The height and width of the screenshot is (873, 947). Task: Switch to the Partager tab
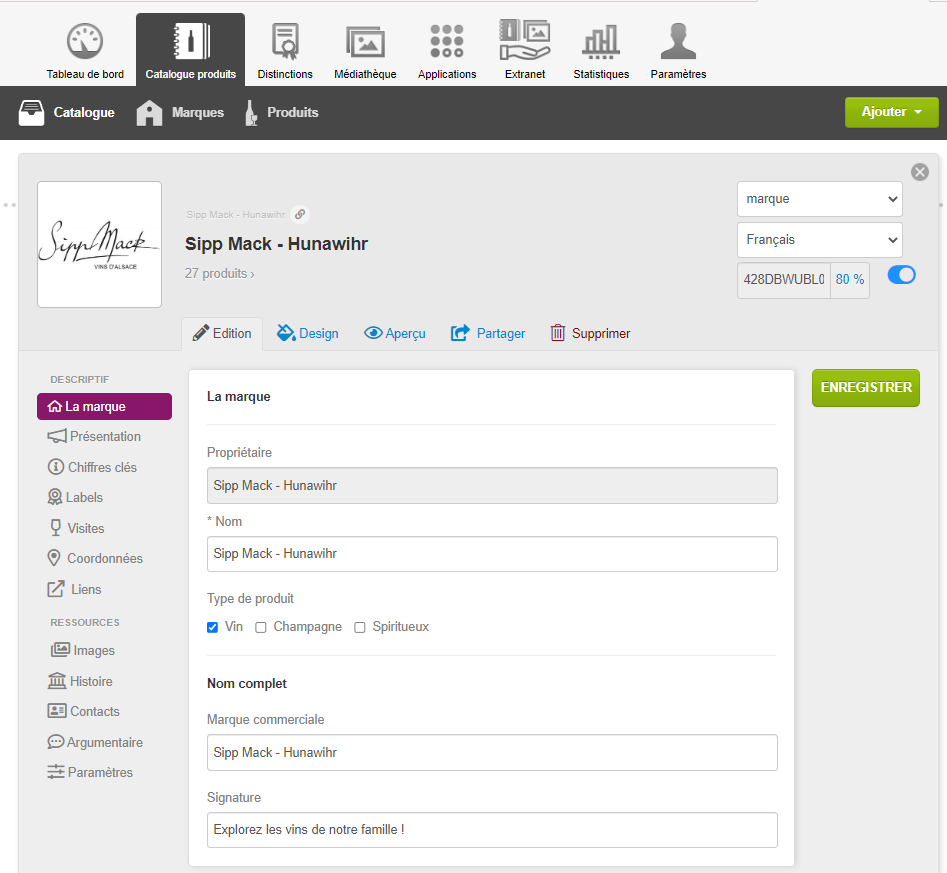[488, 333]
